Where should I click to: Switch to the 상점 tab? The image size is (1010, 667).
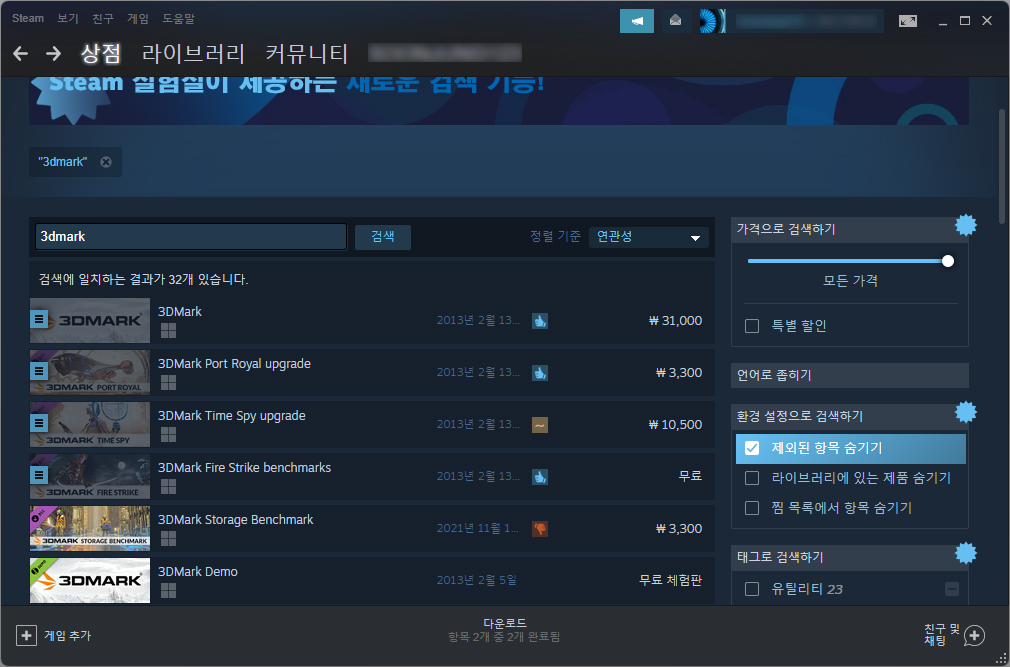point(100,53)
